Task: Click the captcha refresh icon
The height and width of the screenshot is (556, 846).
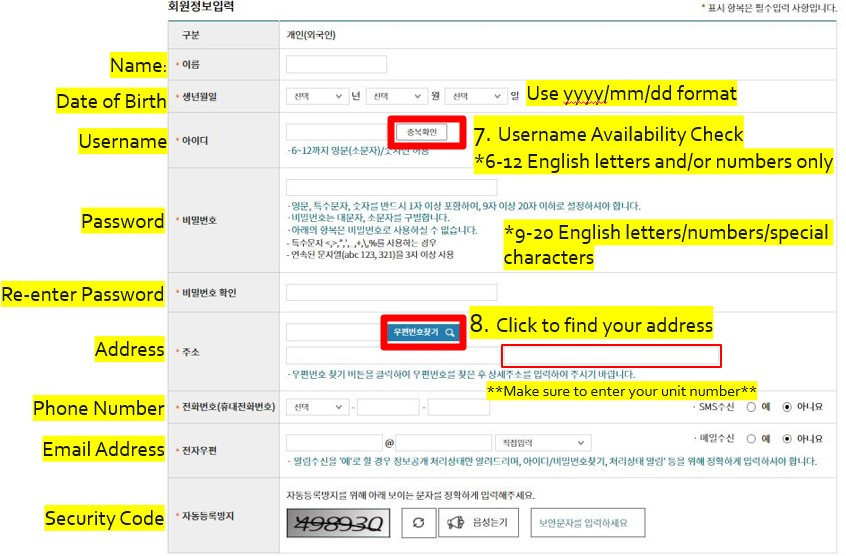Action: tap(418, 523)
